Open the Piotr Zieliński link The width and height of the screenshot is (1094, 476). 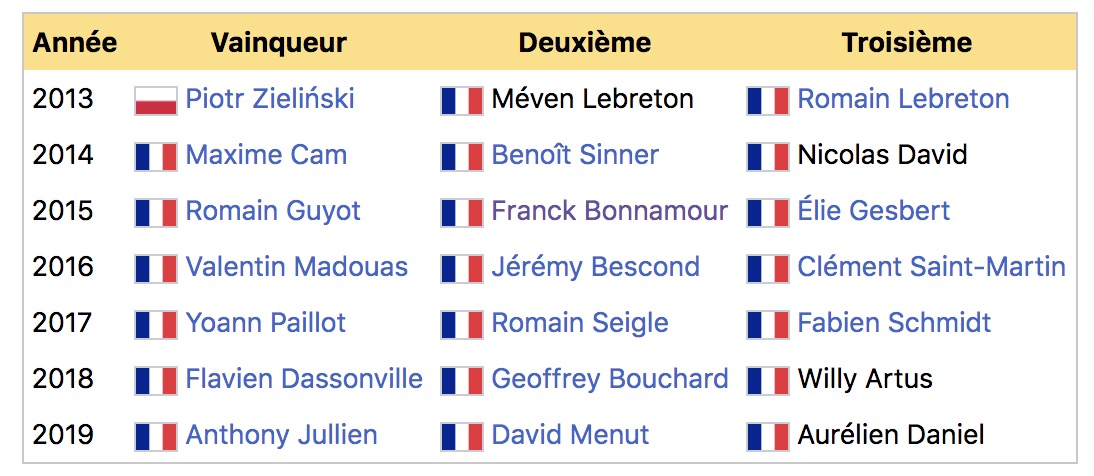pyautogui.click(x=270, y=99)
